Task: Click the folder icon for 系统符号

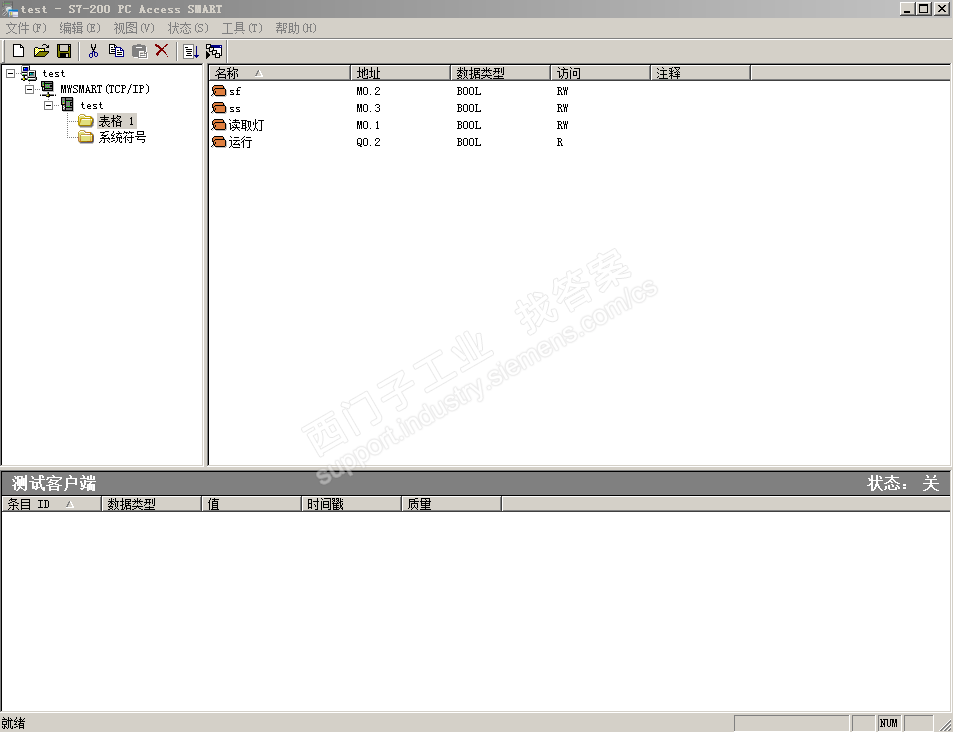Action: tap(86, 137)
